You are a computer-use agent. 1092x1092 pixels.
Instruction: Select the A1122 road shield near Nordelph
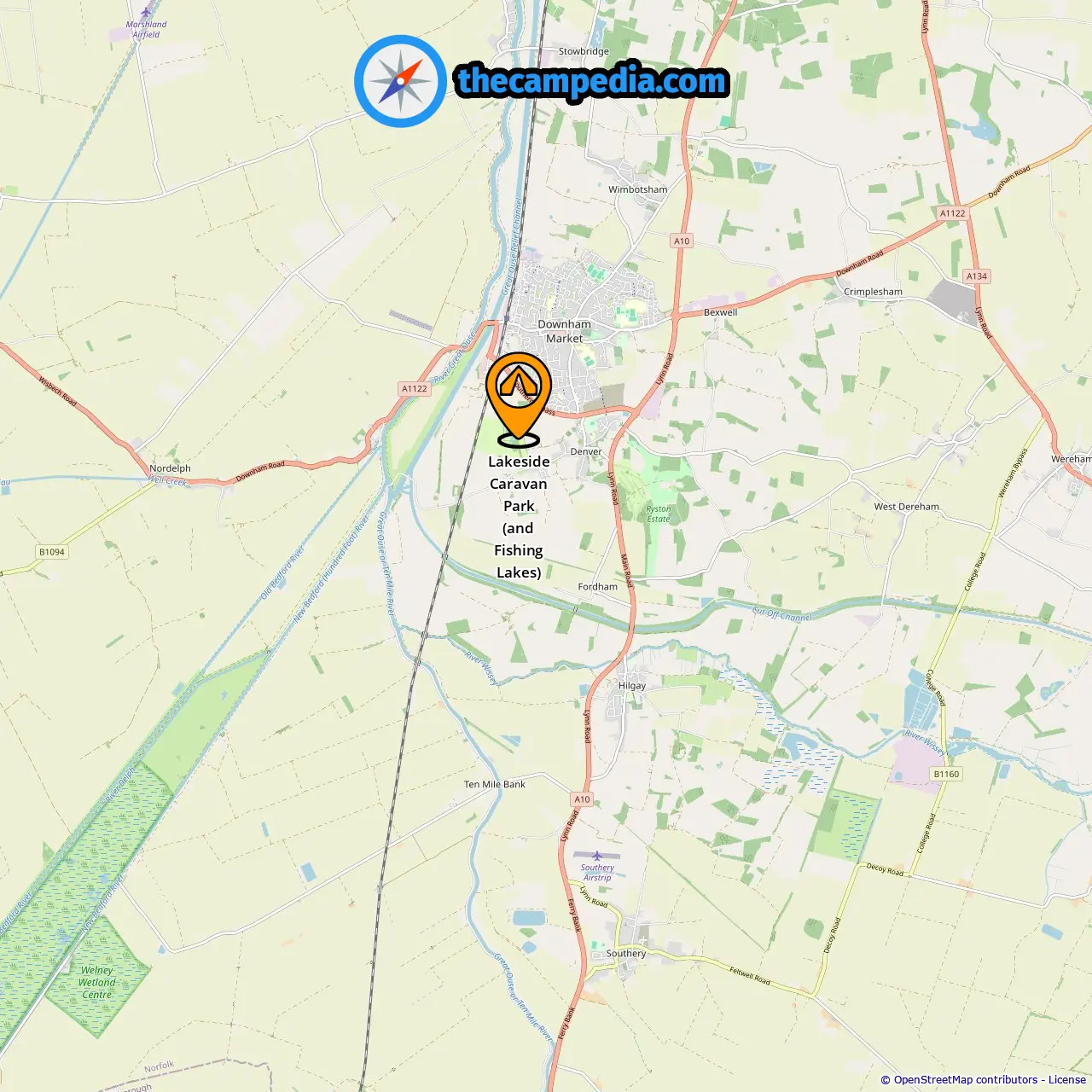point(415,388)
